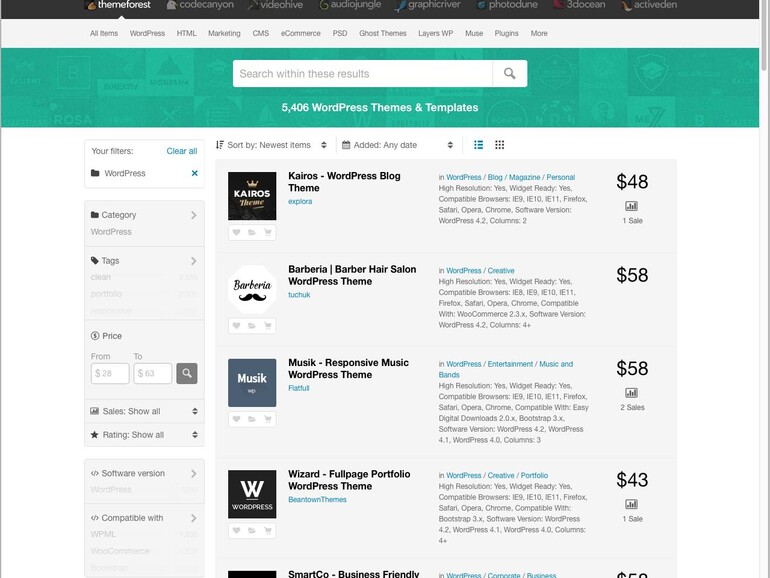The height and width of the screenshot is (578, 770).
Task: Open Added: Any date dropdown
Action: coord(397,145)
